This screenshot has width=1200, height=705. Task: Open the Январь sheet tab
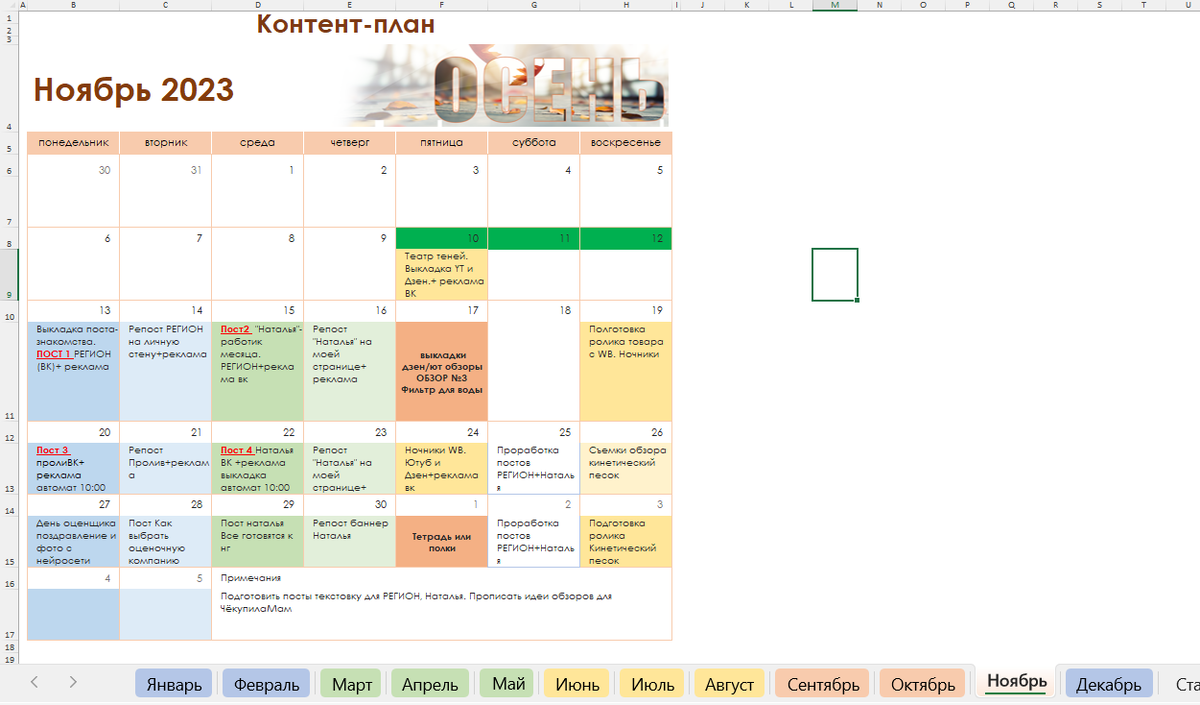174,684
